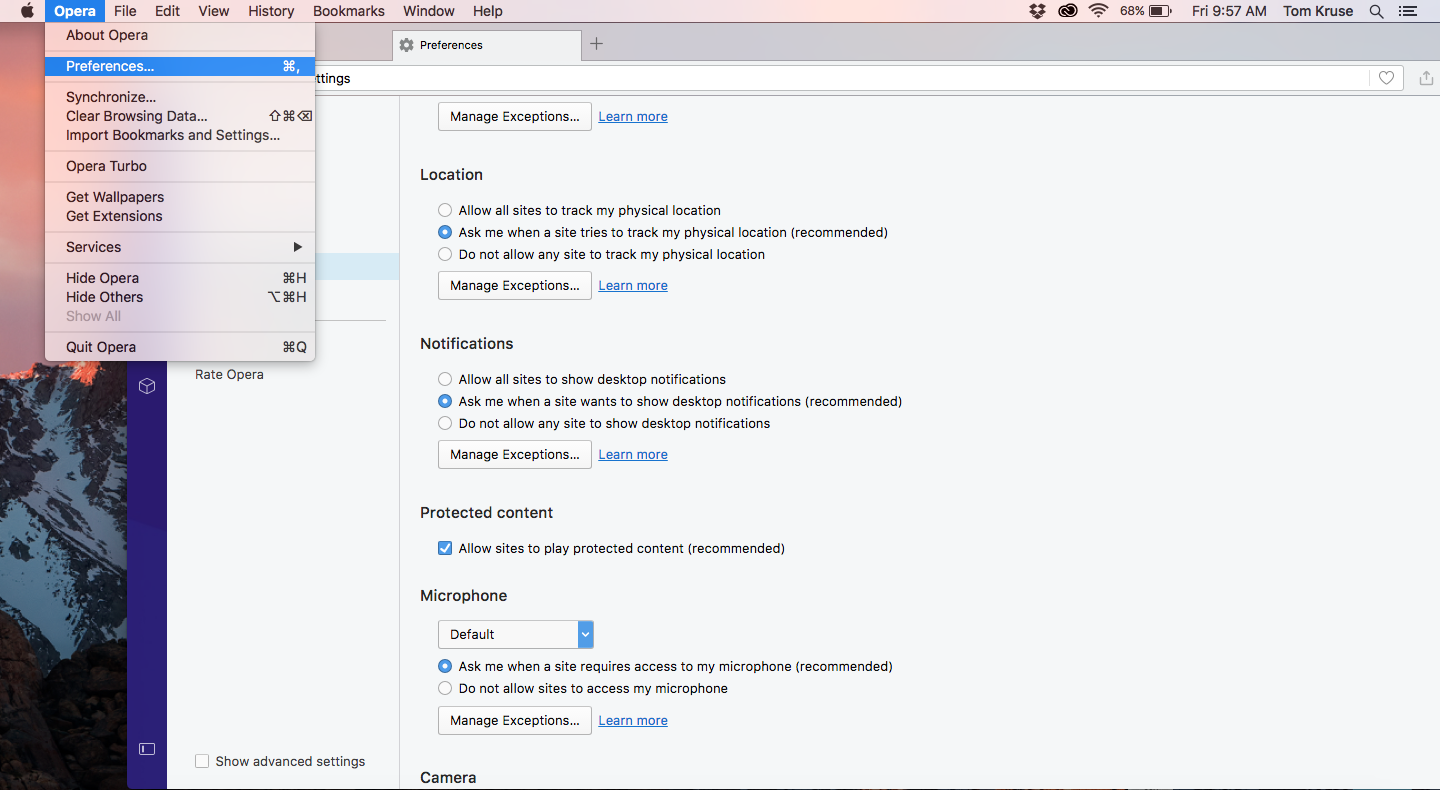Click Manage Exceptions under Location

tap(514, 285)
